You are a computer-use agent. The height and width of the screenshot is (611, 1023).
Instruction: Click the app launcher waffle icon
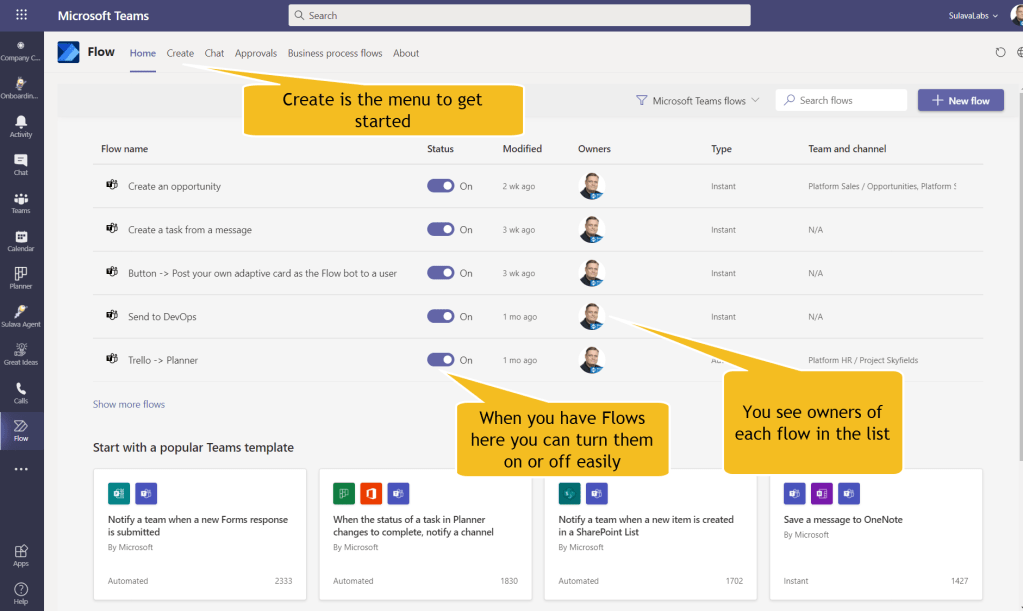(x=21, y=15)
